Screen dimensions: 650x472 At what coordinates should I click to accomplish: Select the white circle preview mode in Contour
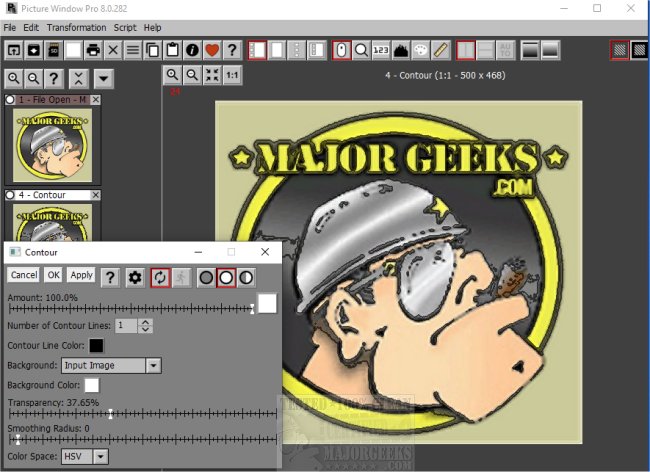click(x=226, y=278)
